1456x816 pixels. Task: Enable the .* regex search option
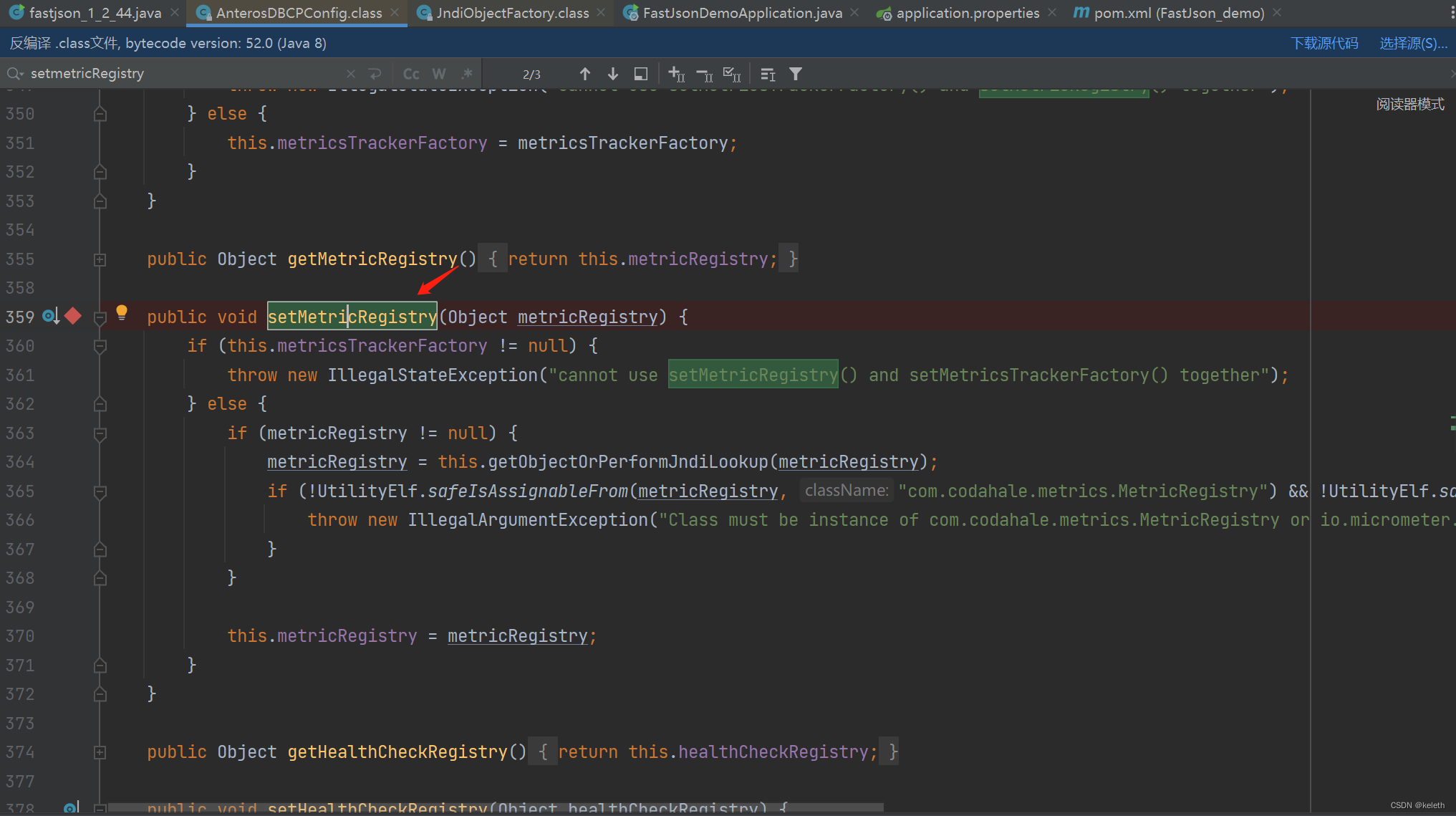pos(467,73)
